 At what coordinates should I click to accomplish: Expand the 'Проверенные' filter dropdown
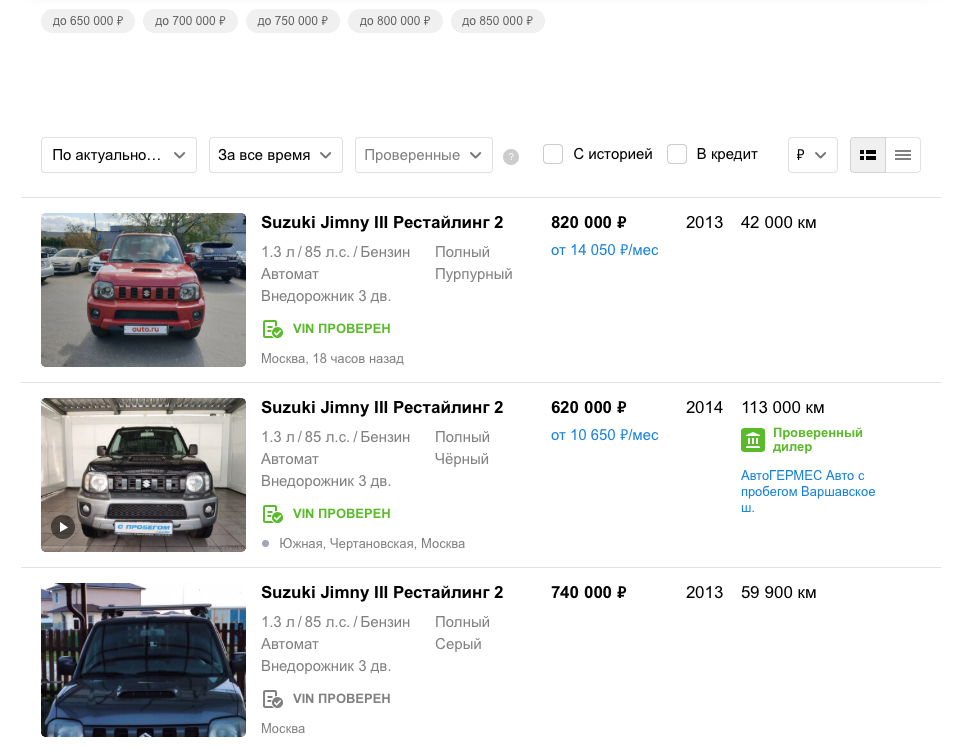tap(423, 155)
